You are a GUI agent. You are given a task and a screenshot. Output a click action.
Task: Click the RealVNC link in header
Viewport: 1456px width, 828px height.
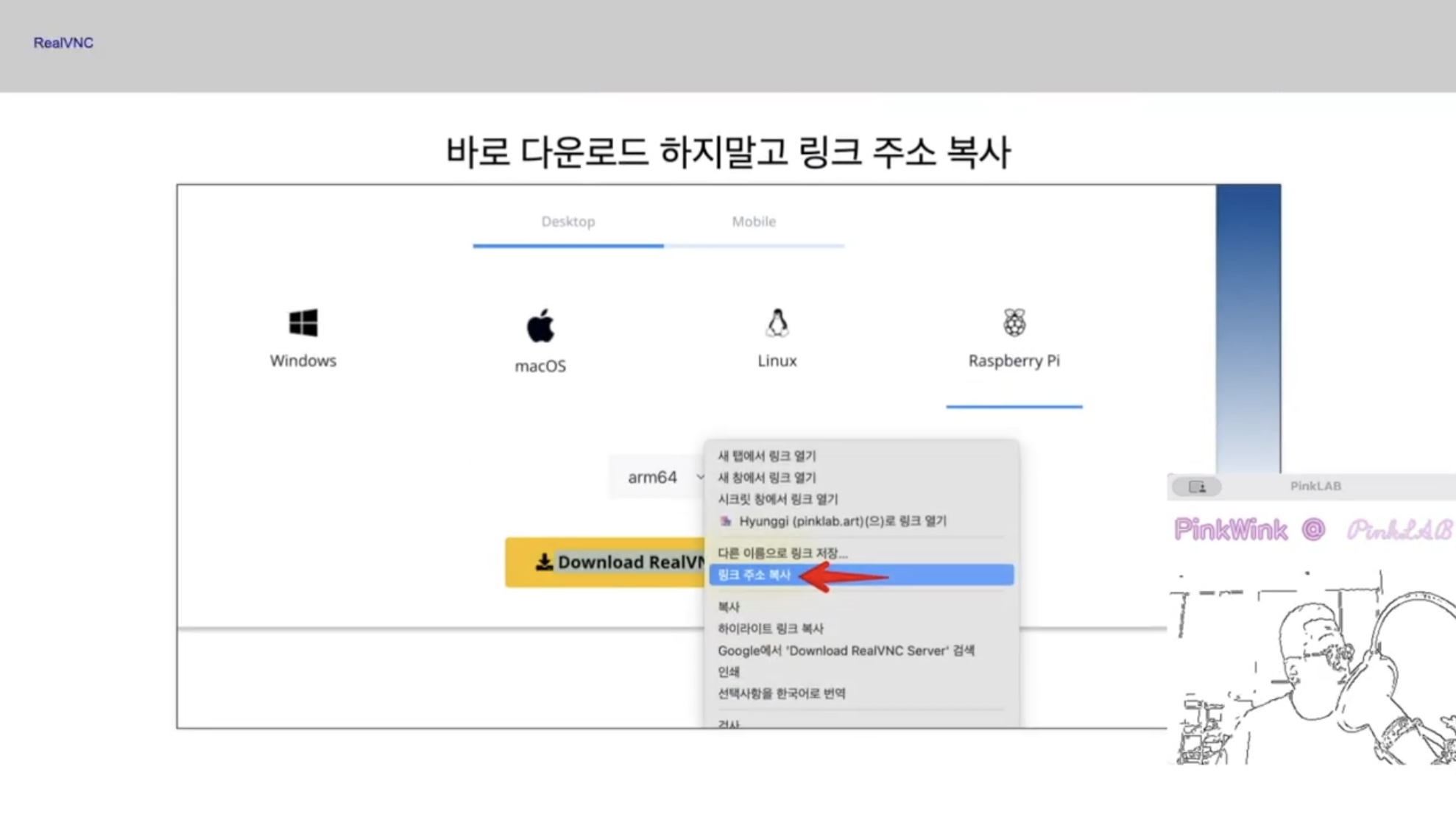63,43
